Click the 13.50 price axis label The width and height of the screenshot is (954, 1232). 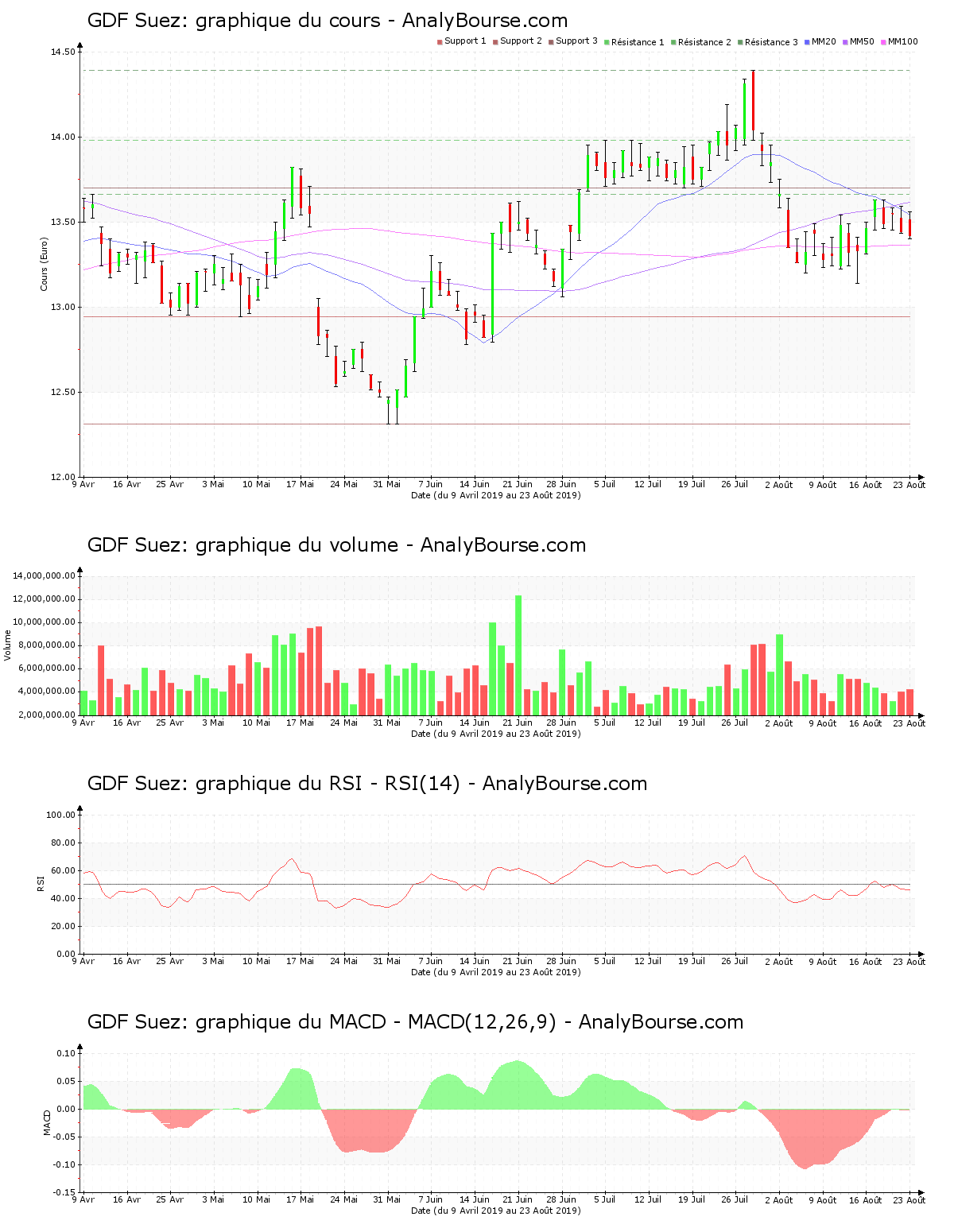tap(63, 223)
